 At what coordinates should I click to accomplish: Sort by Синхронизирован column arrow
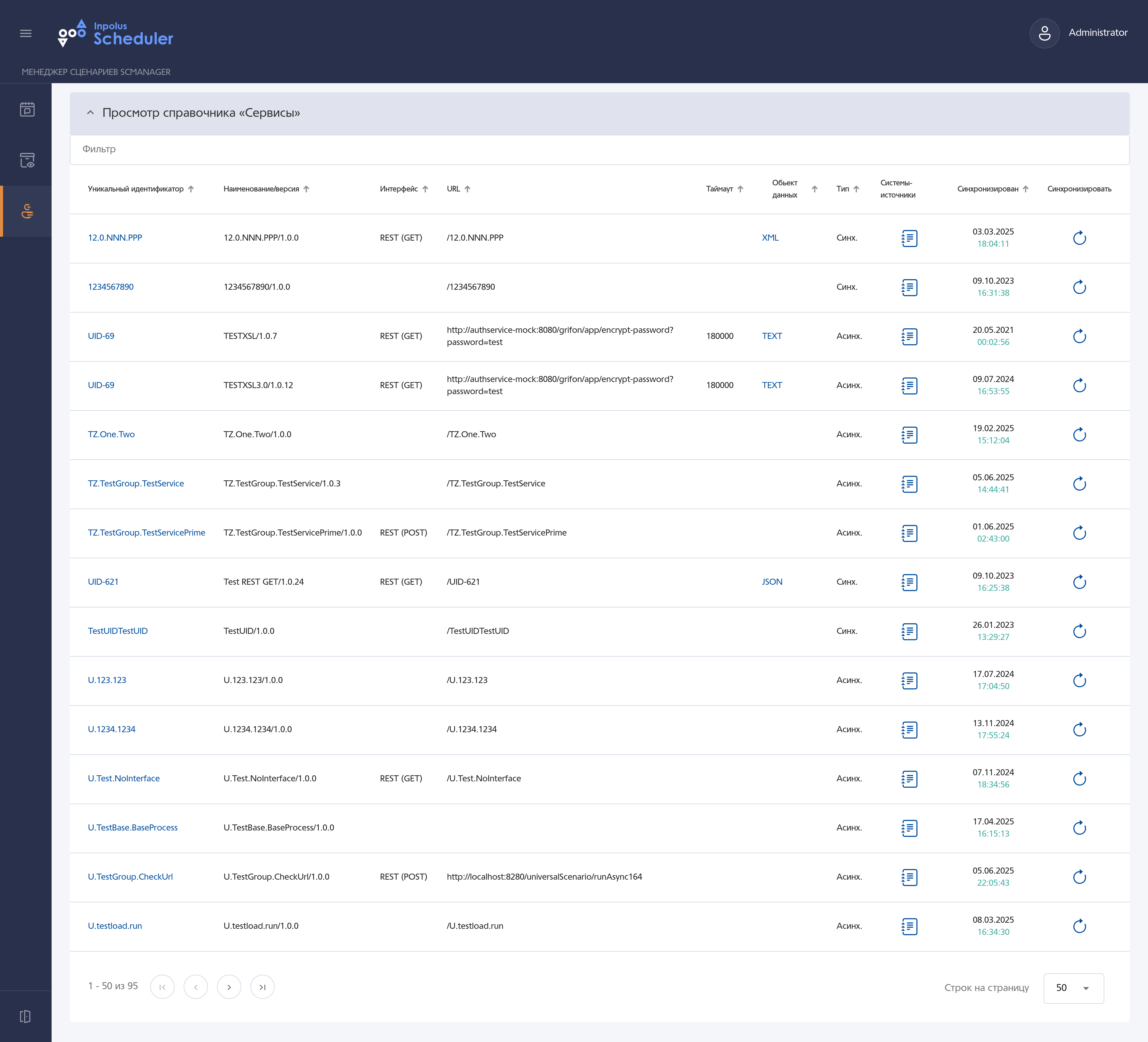[x=1026, y=189]
